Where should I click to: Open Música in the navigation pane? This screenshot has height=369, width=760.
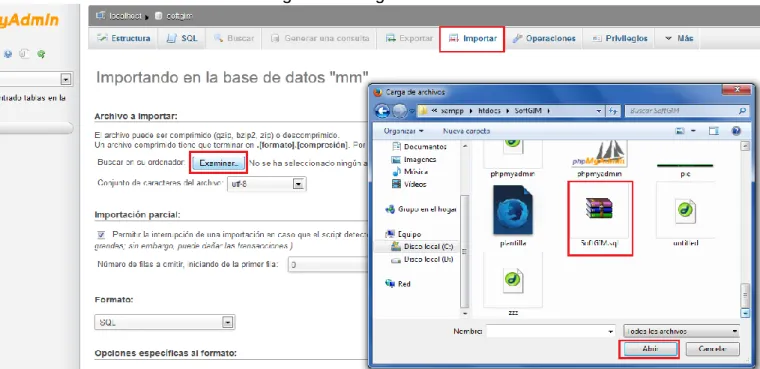[x=410, y=172]
